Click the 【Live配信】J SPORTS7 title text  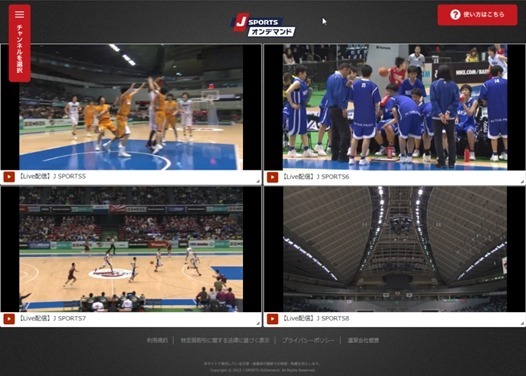52,318
